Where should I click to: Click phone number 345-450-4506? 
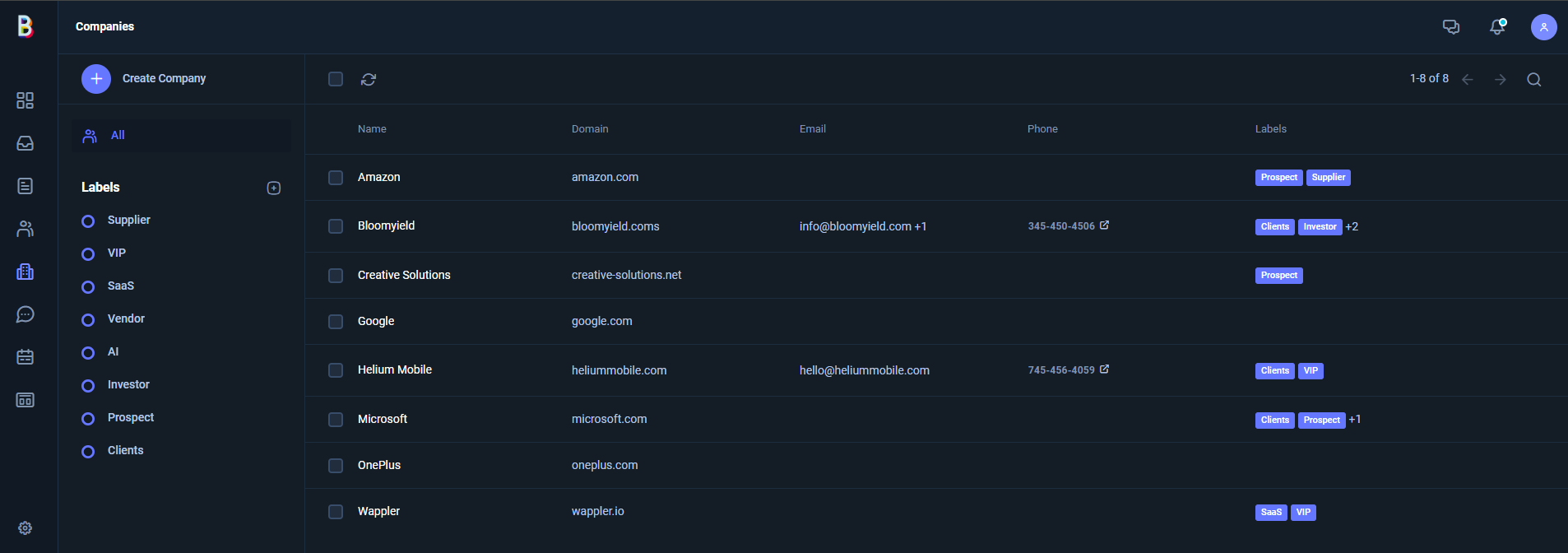tap(1061, 226)
